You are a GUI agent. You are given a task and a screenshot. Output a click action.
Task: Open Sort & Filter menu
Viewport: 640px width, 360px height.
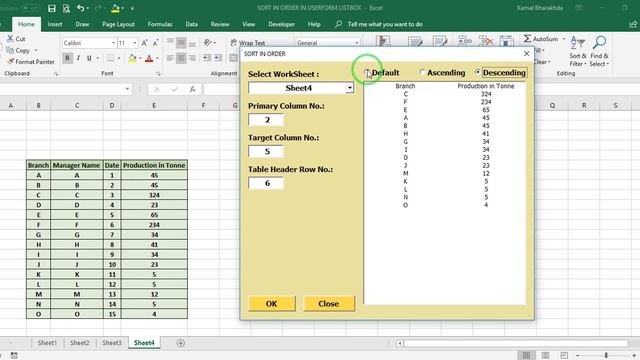point(578,51)
